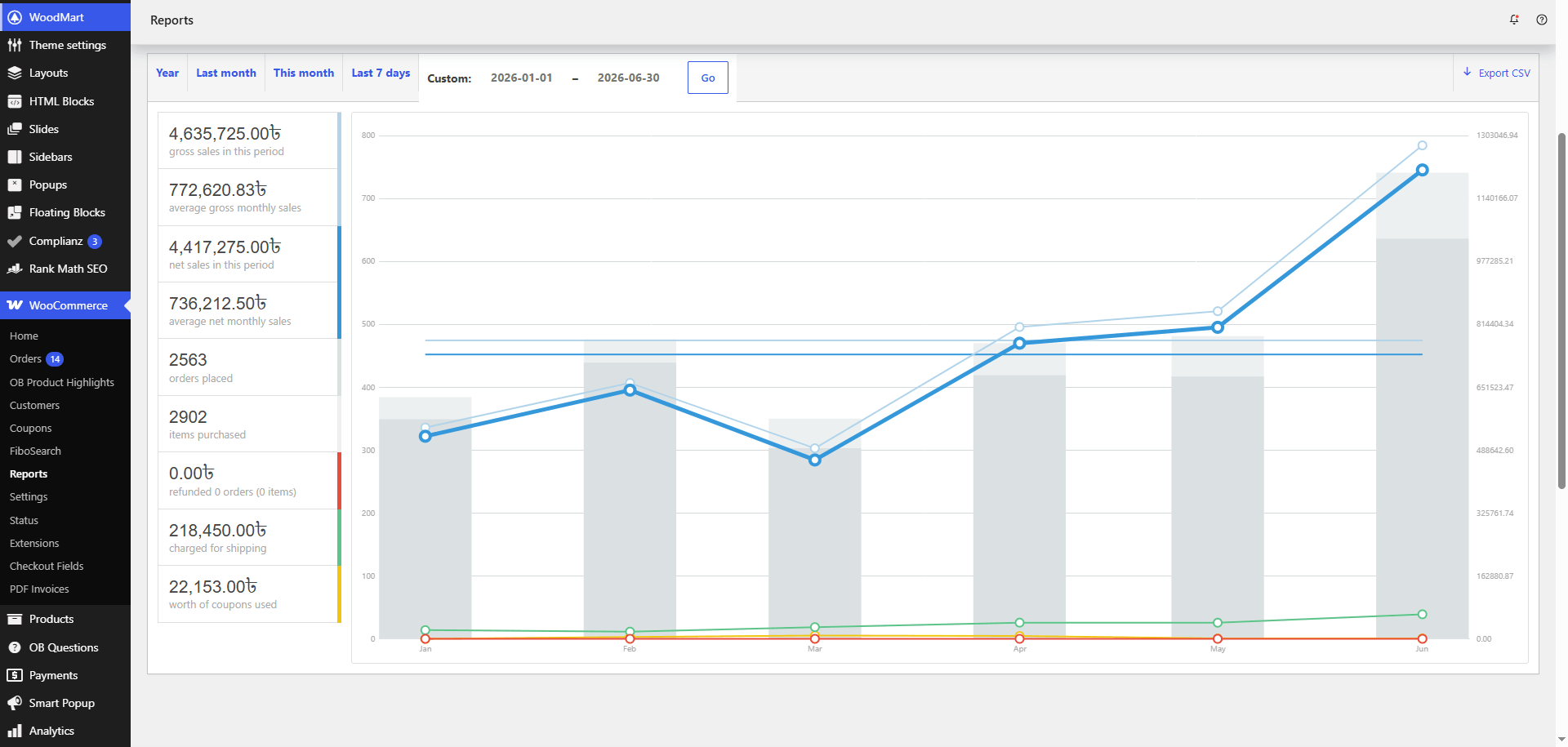
Task: Click the Complianz checkmark icon
Action: (15, 241)
